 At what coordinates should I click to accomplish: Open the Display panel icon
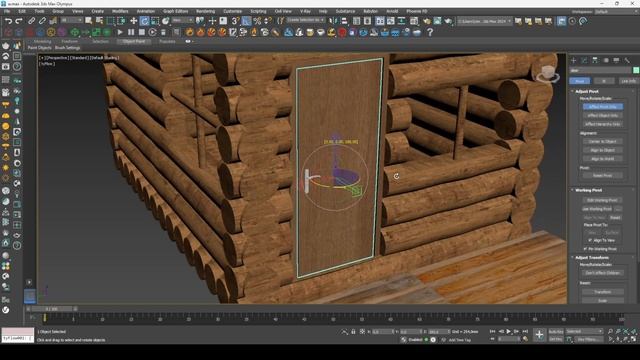(616, 60)
